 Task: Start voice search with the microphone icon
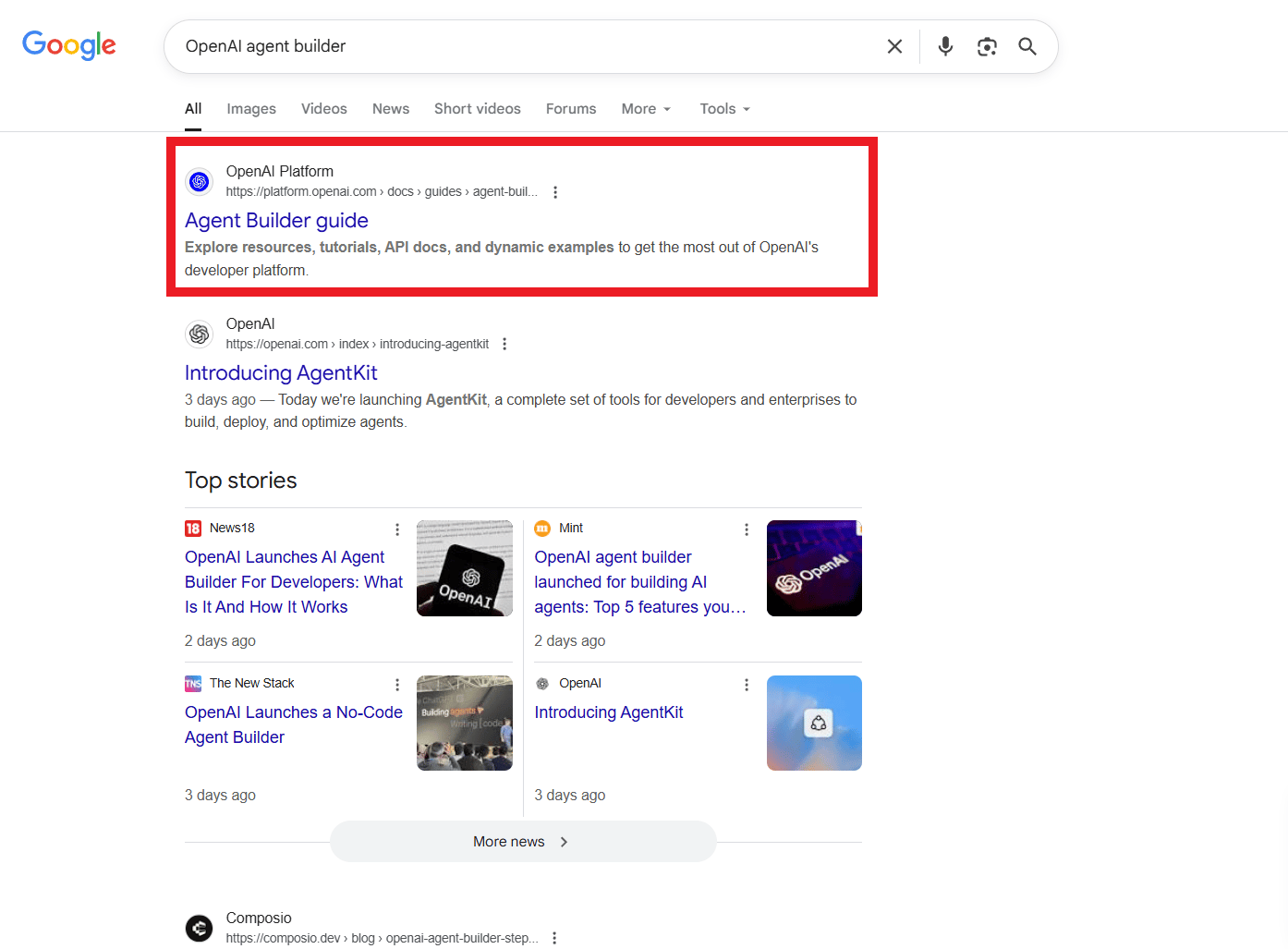click(945, 46)
